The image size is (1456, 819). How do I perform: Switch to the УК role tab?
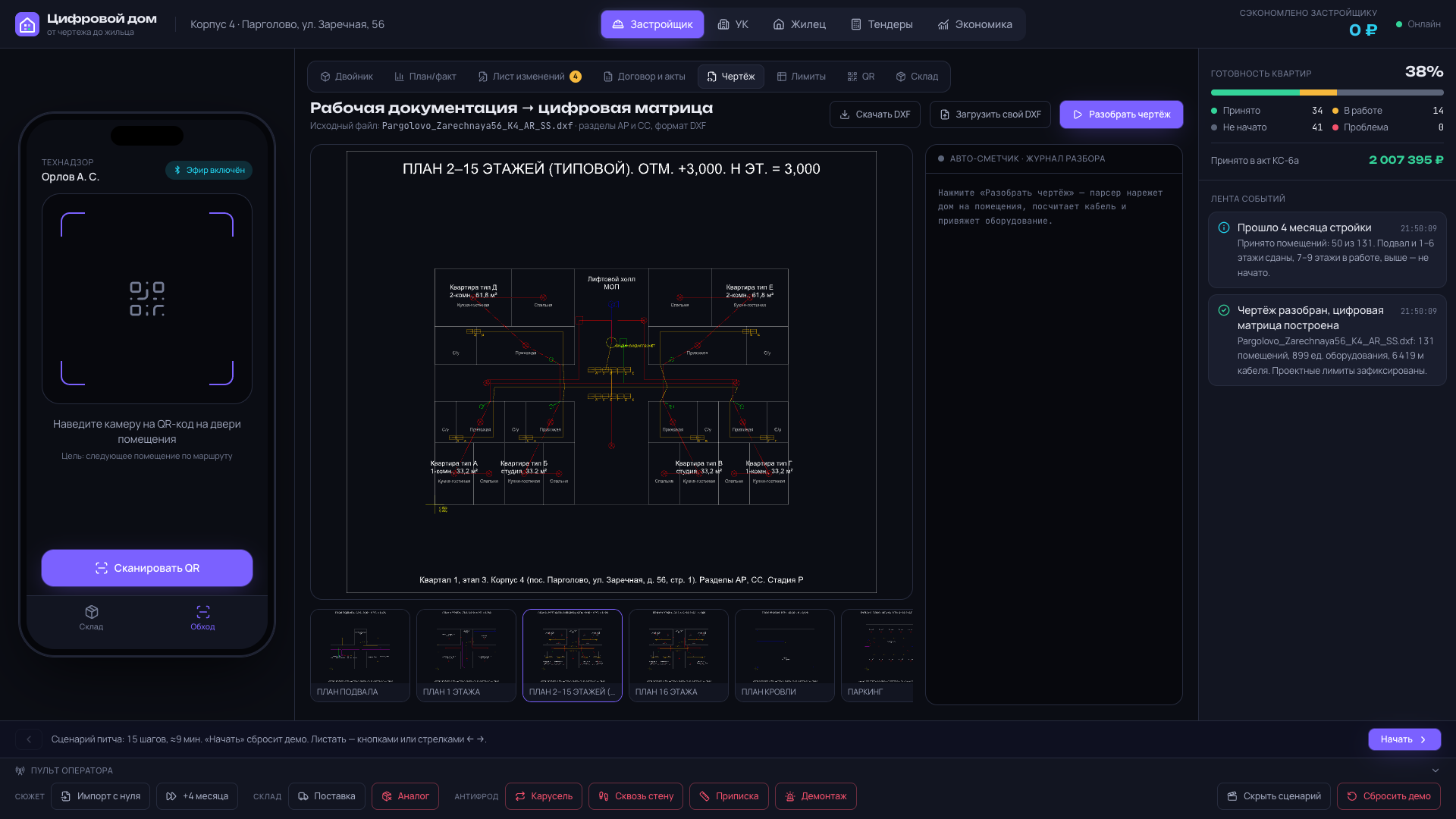pos(733,24)
